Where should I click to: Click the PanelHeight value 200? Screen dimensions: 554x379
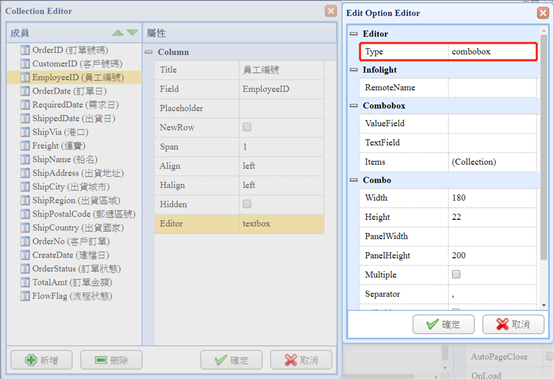(493, 255)
